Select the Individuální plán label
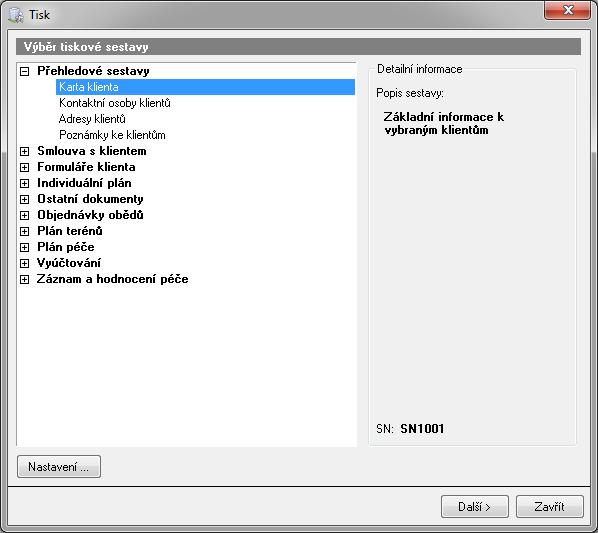Screen dimensions: 598x533 click(x=84, y=183)
